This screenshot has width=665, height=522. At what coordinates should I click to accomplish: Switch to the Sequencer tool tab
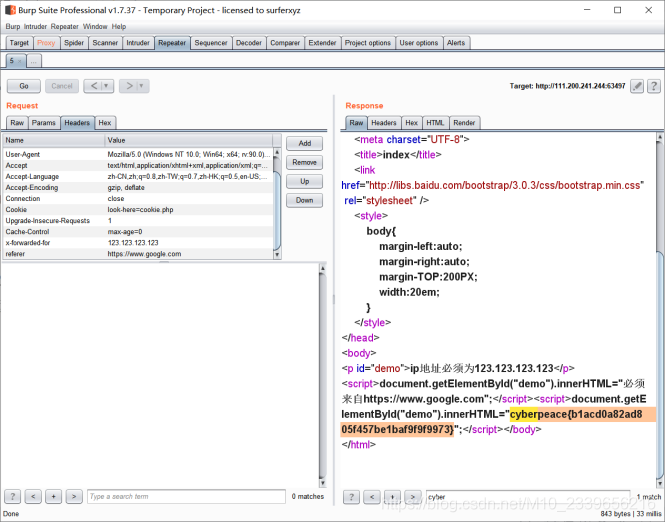click(x=211, y=43)
